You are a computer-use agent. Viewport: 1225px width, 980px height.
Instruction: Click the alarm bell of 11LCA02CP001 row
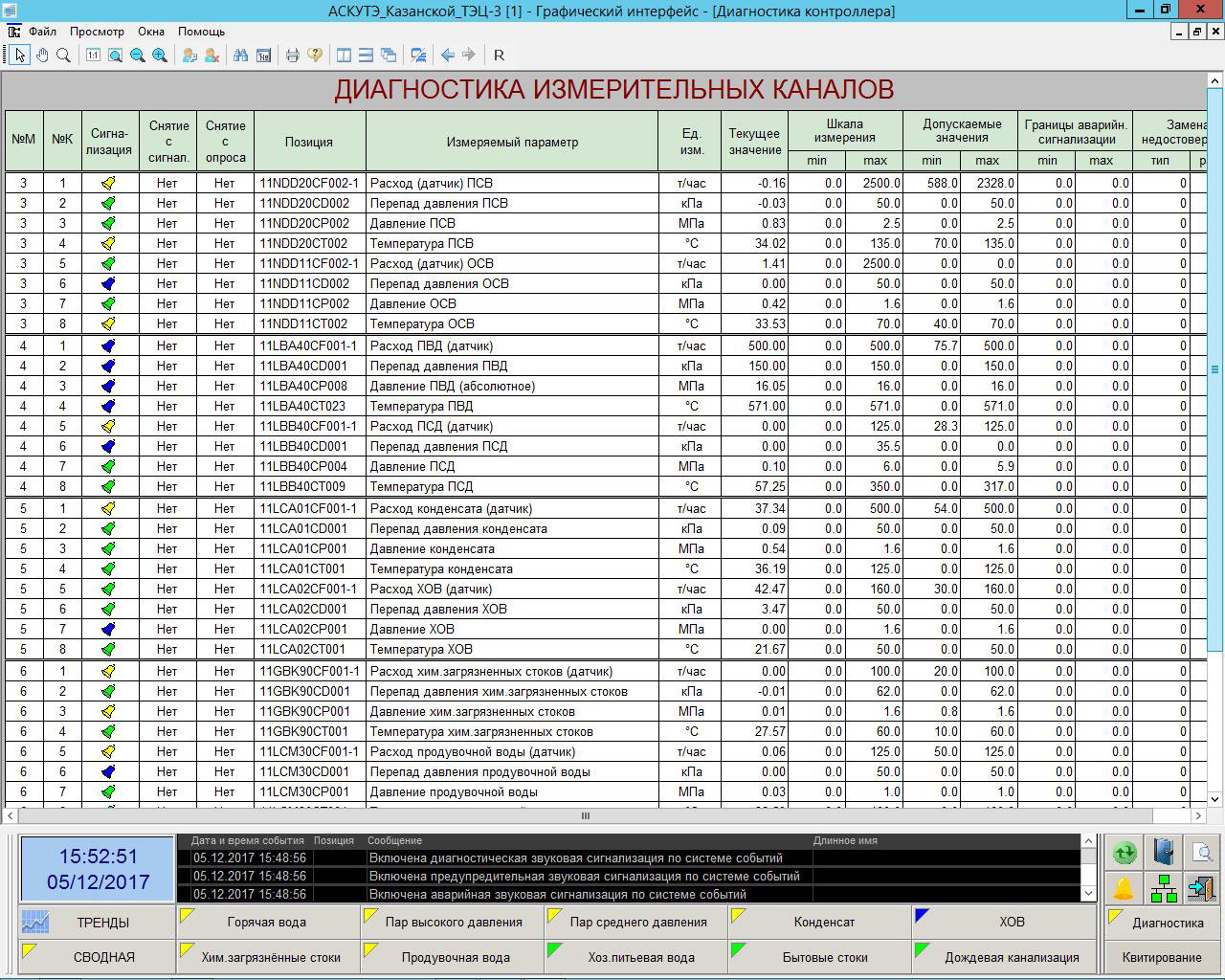coord(108,629)
